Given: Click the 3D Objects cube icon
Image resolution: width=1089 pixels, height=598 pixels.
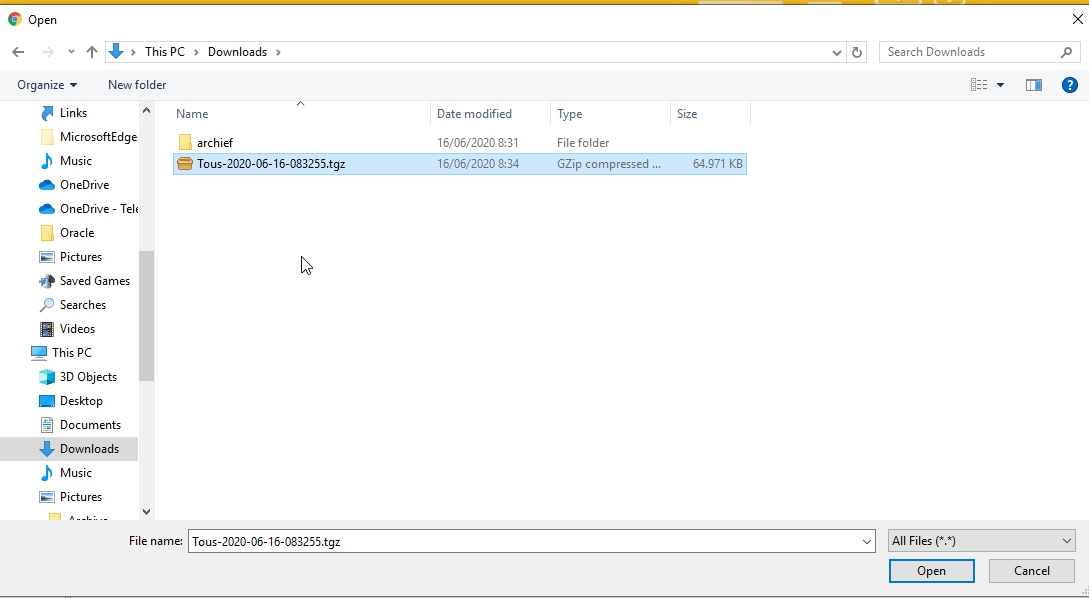Looking at the screenshot, I should [47, 376].
